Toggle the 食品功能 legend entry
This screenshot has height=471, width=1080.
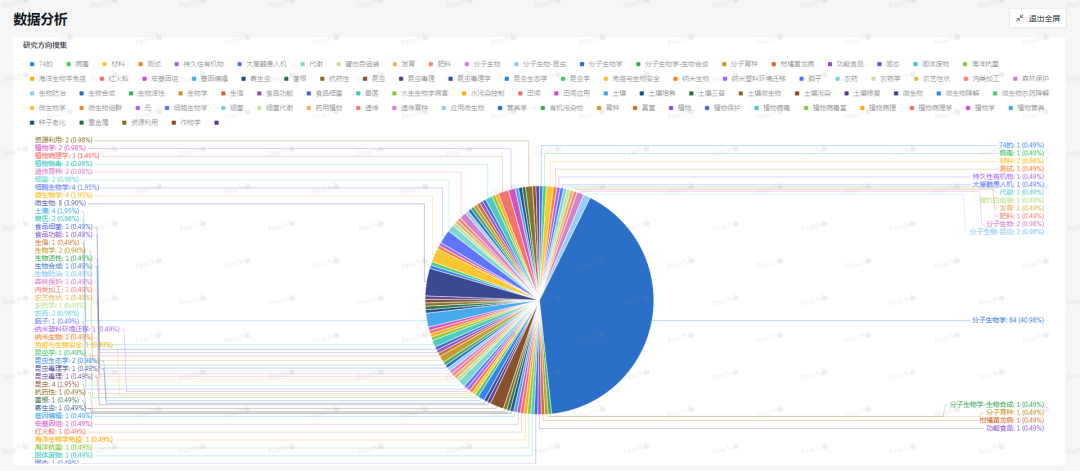[x=275, y=93]
